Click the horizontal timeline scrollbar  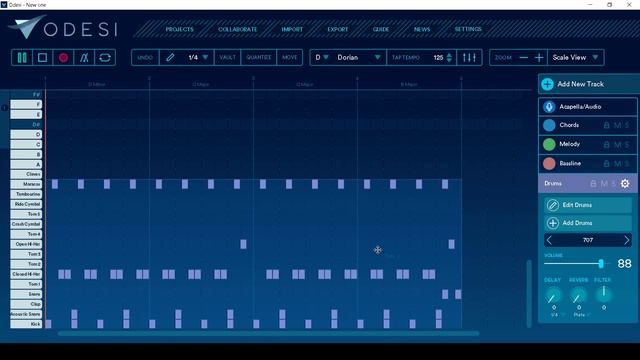coord(269,333)
